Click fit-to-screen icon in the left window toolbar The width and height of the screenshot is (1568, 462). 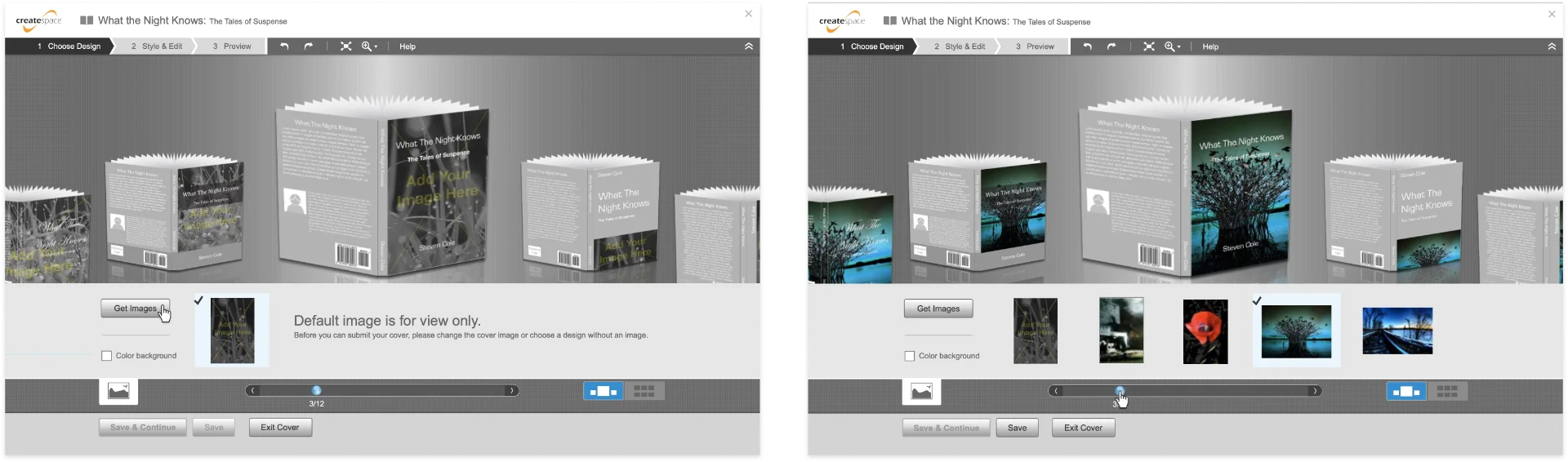(346, 47)
